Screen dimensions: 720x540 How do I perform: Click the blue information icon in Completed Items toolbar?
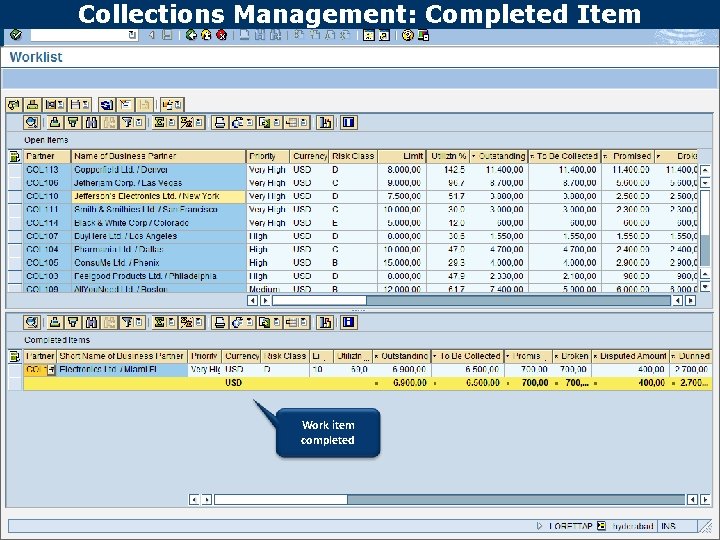click(349, 322)
